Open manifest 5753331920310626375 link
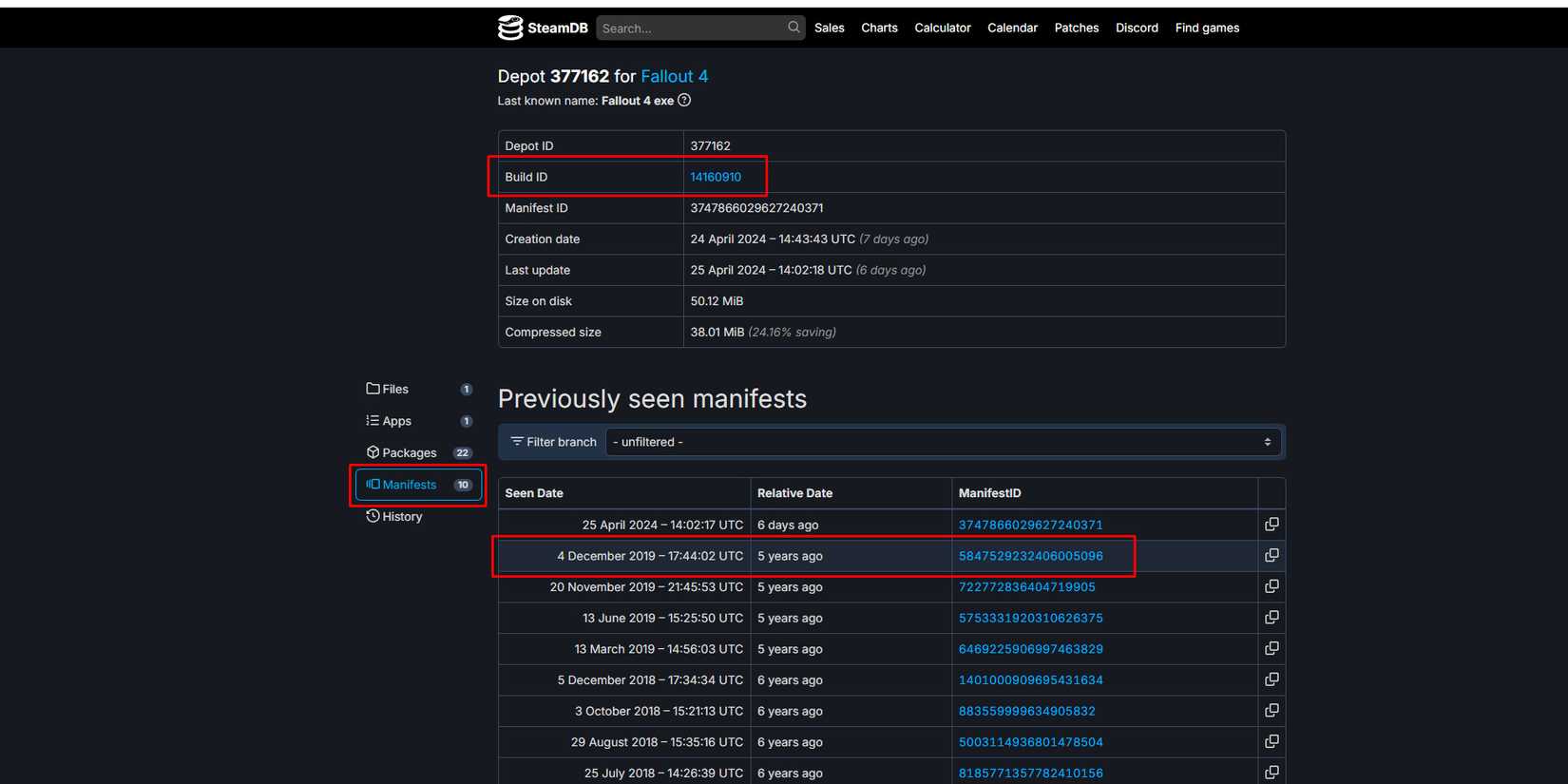Image resolution: width=1568 pixels, height=784 pixels. click(x=1030, y=618)
